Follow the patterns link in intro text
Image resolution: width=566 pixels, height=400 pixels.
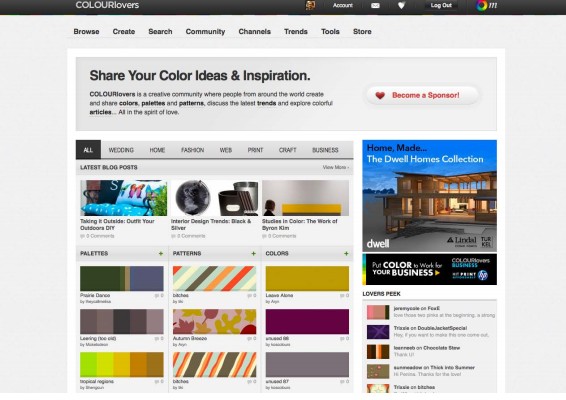pos(191,103)
